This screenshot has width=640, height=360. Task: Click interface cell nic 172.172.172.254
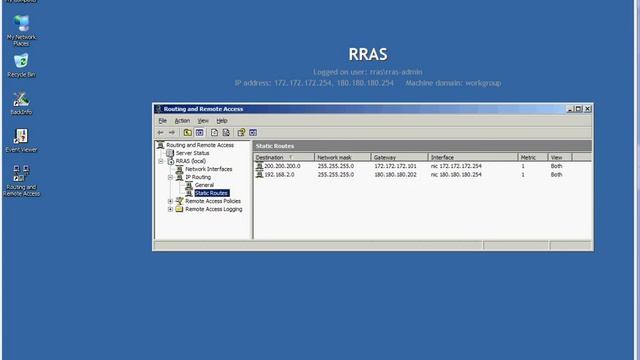[x=456, y=166]
